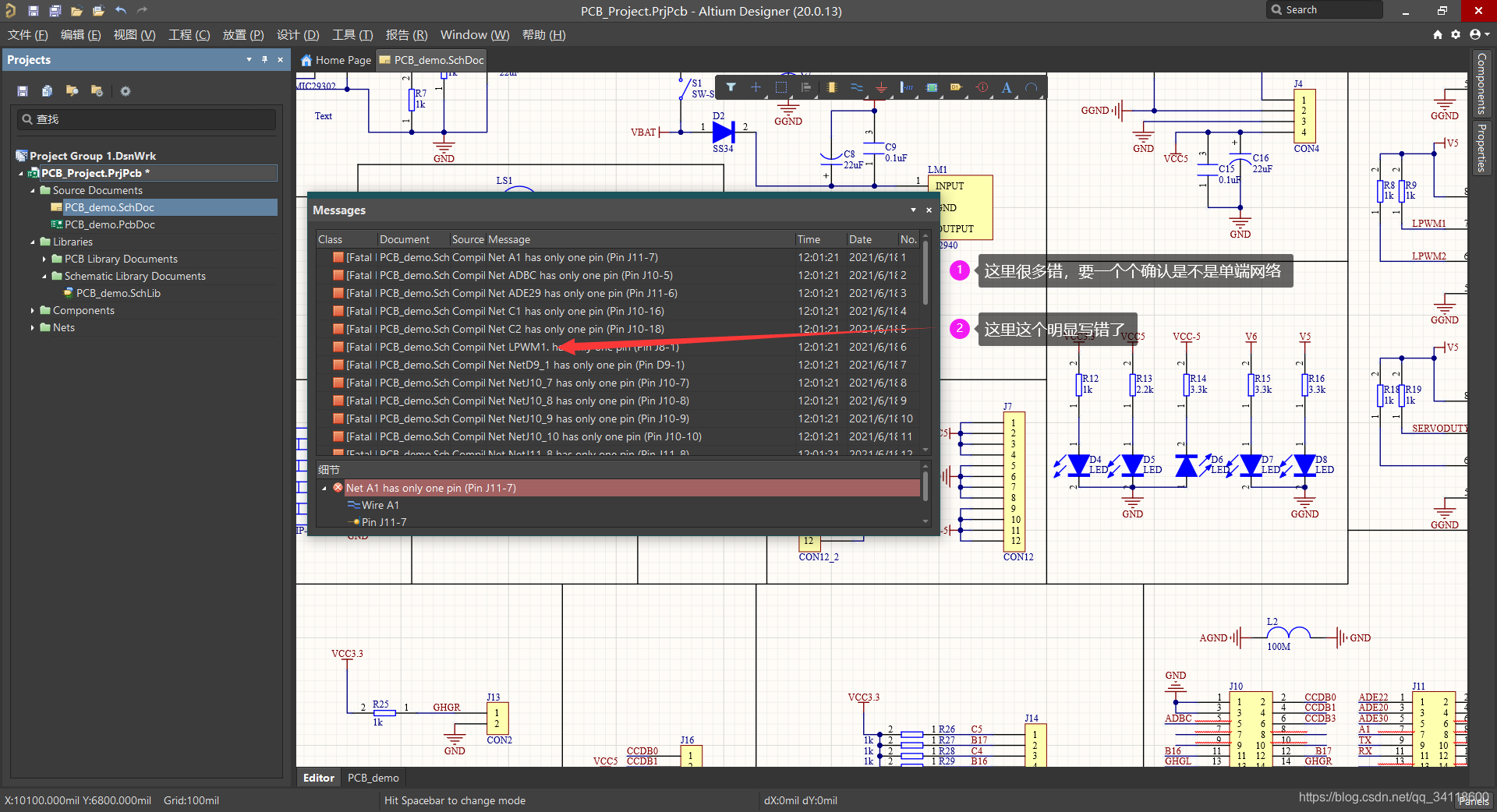Click the Panels button in status bar

(1474, 801)
